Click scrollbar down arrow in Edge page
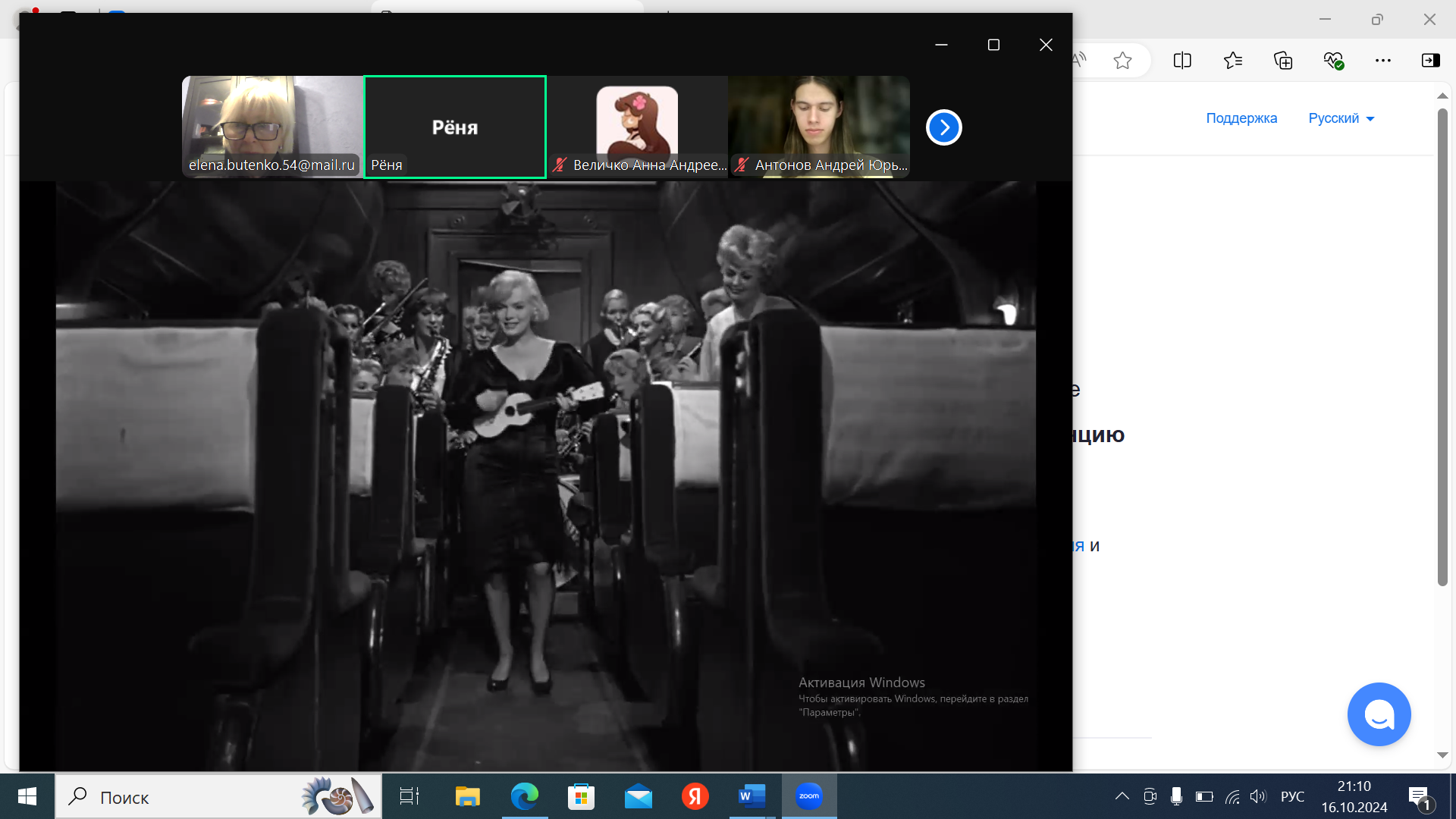Screen dimensions: 1456x819 coord(1442,755)
